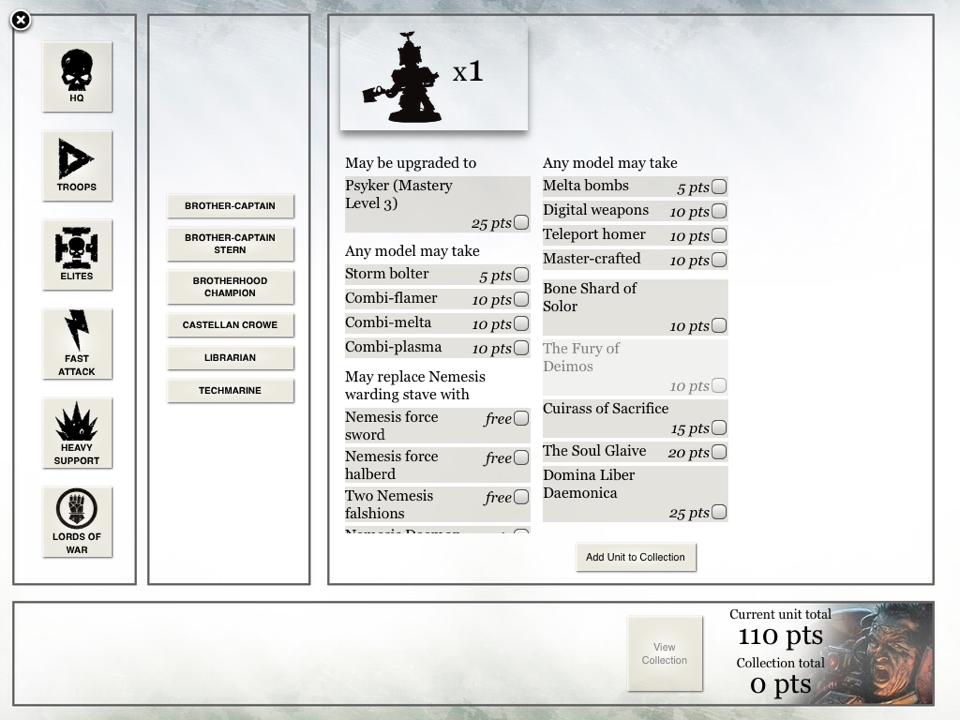This screenshot has width=960, height=720.
Task: Choose the Elites category icon
Action: click(x=77, y=255)
